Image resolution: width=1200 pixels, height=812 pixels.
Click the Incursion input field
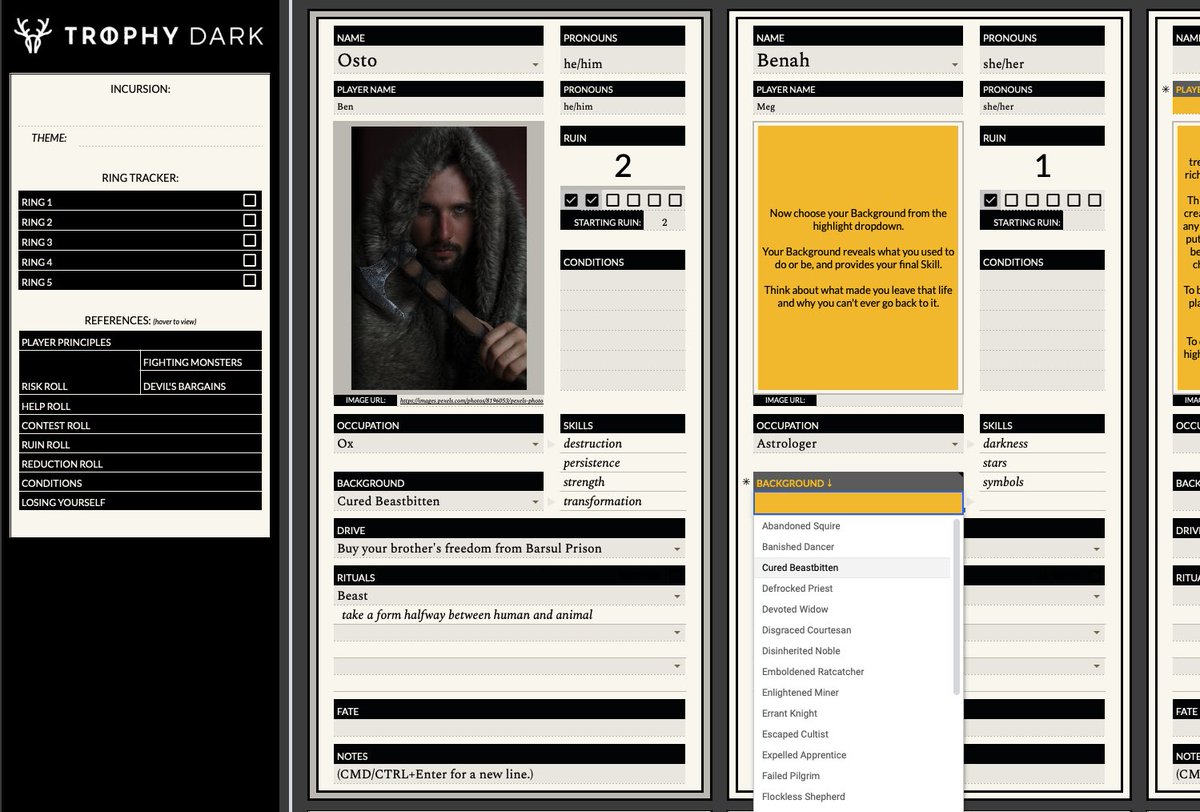coord(140,114)
